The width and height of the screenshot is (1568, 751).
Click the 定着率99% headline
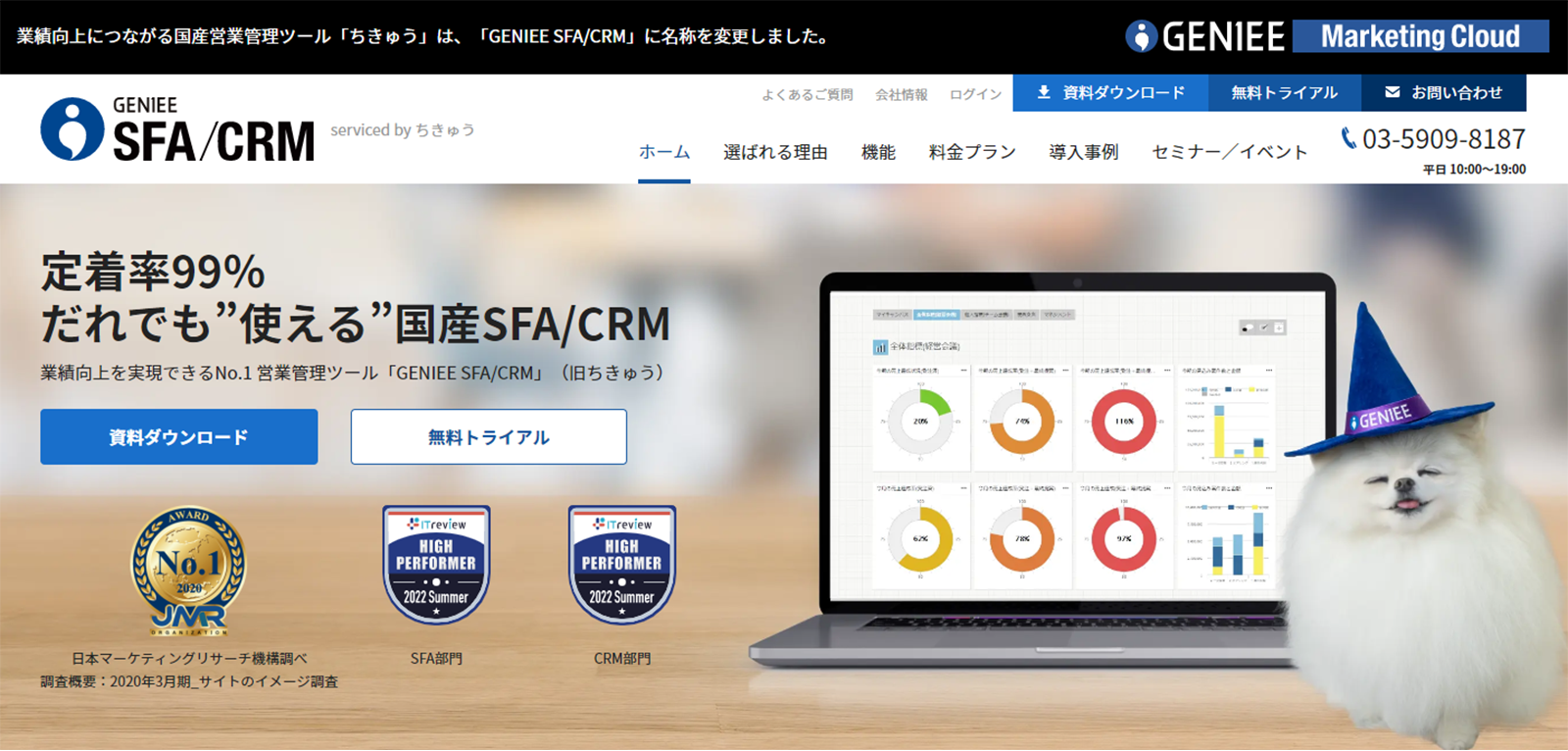[x=153, y=272]
